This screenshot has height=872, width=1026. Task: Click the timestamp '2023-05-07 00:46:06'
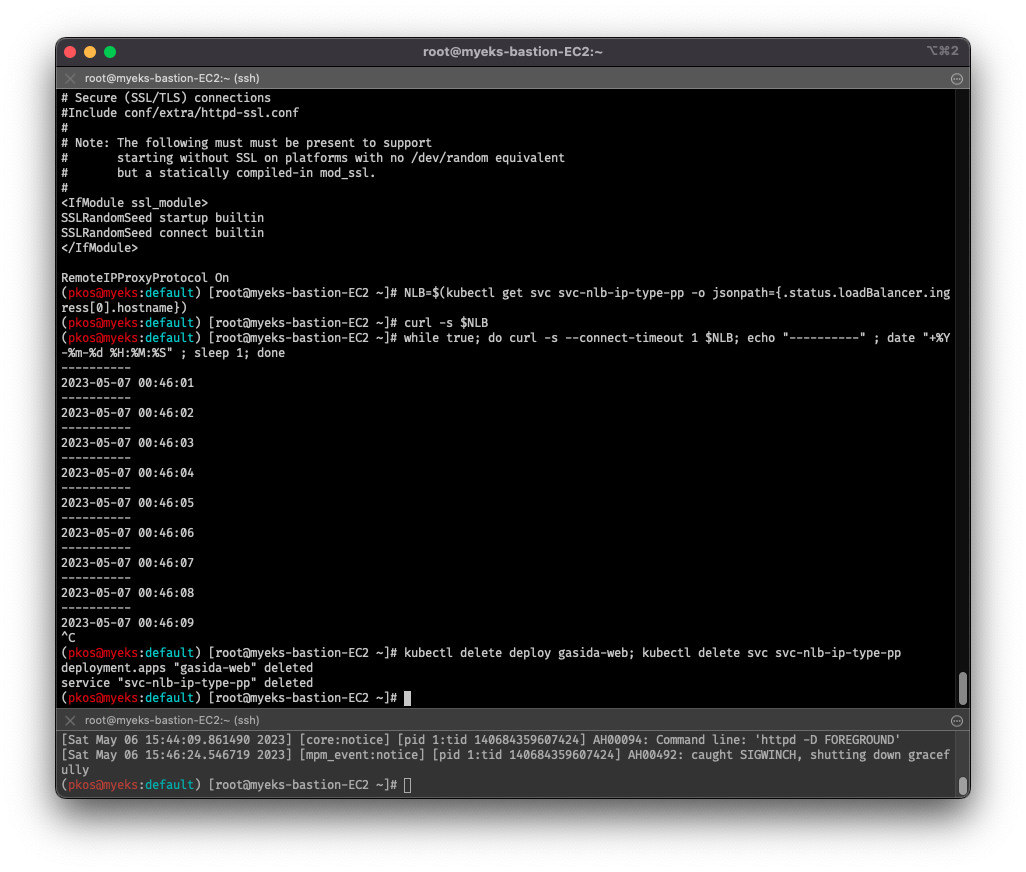pyautogui.click(x=128, y=533)
